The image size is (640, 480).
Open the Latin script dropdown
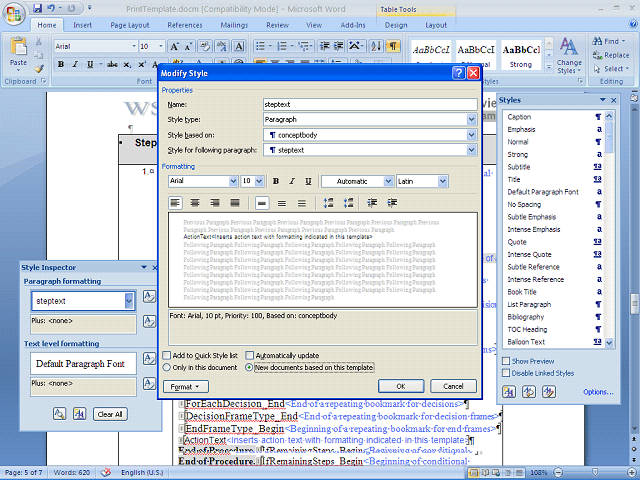[442, 181]
